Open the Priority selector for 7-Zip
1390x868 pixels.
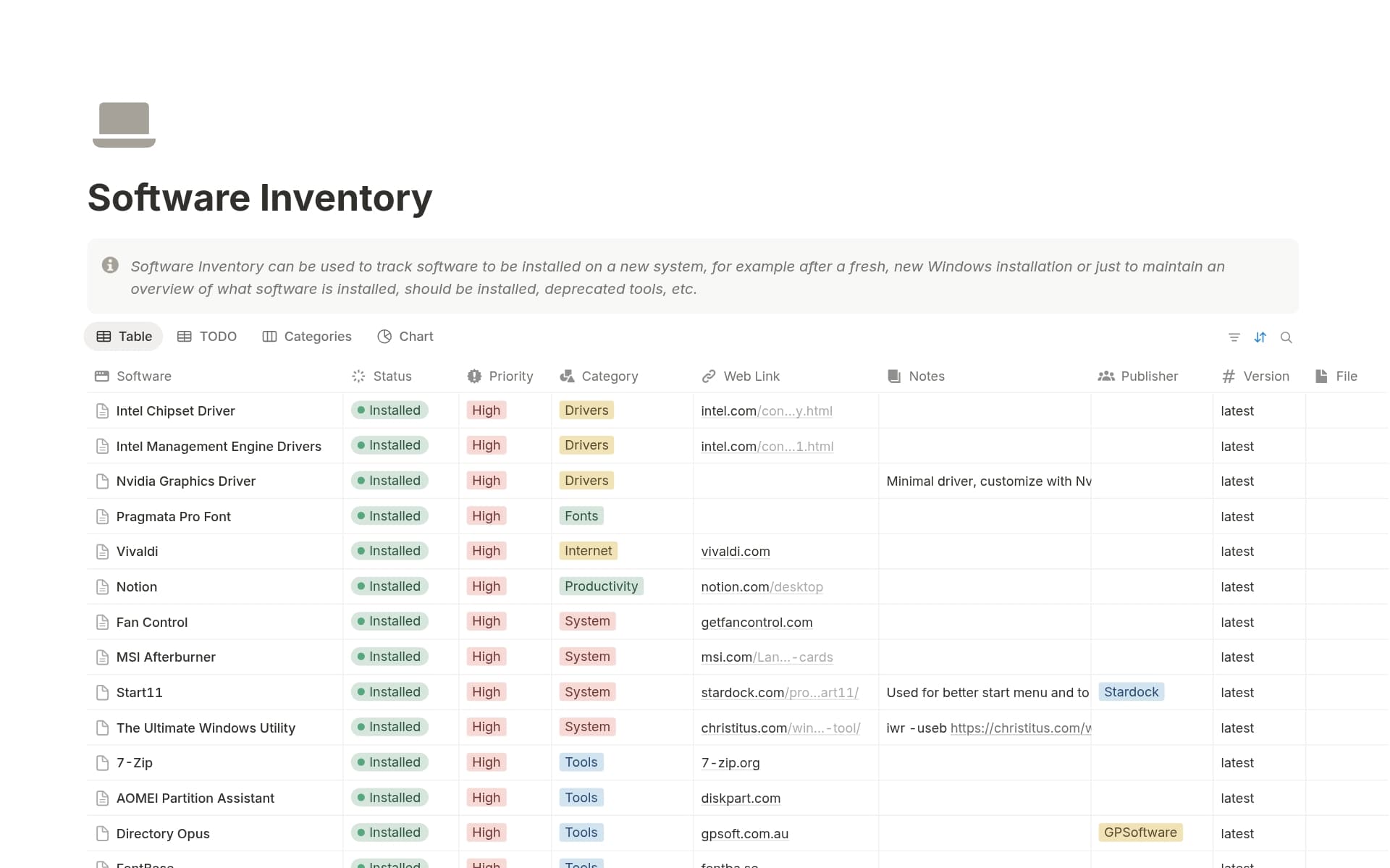click(x=485, y=762)
